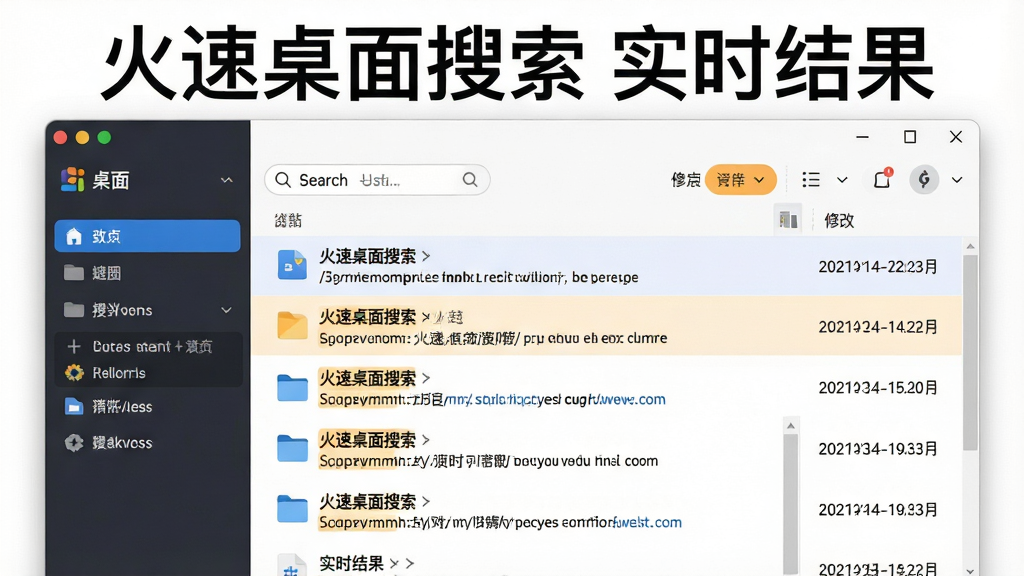Click the magnifier icon at search field left
The width and height of the screenshot is (1024, 576).
point(283,180)
